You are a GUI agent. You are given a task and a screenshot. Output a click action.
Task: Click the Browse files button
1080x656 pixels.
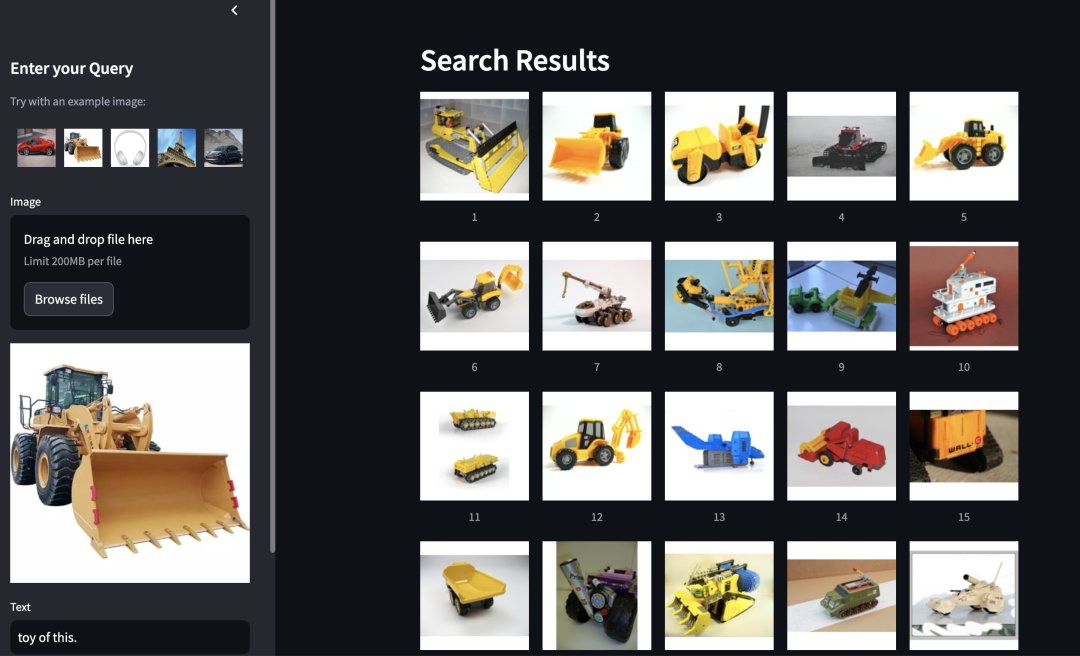point(69,299)
